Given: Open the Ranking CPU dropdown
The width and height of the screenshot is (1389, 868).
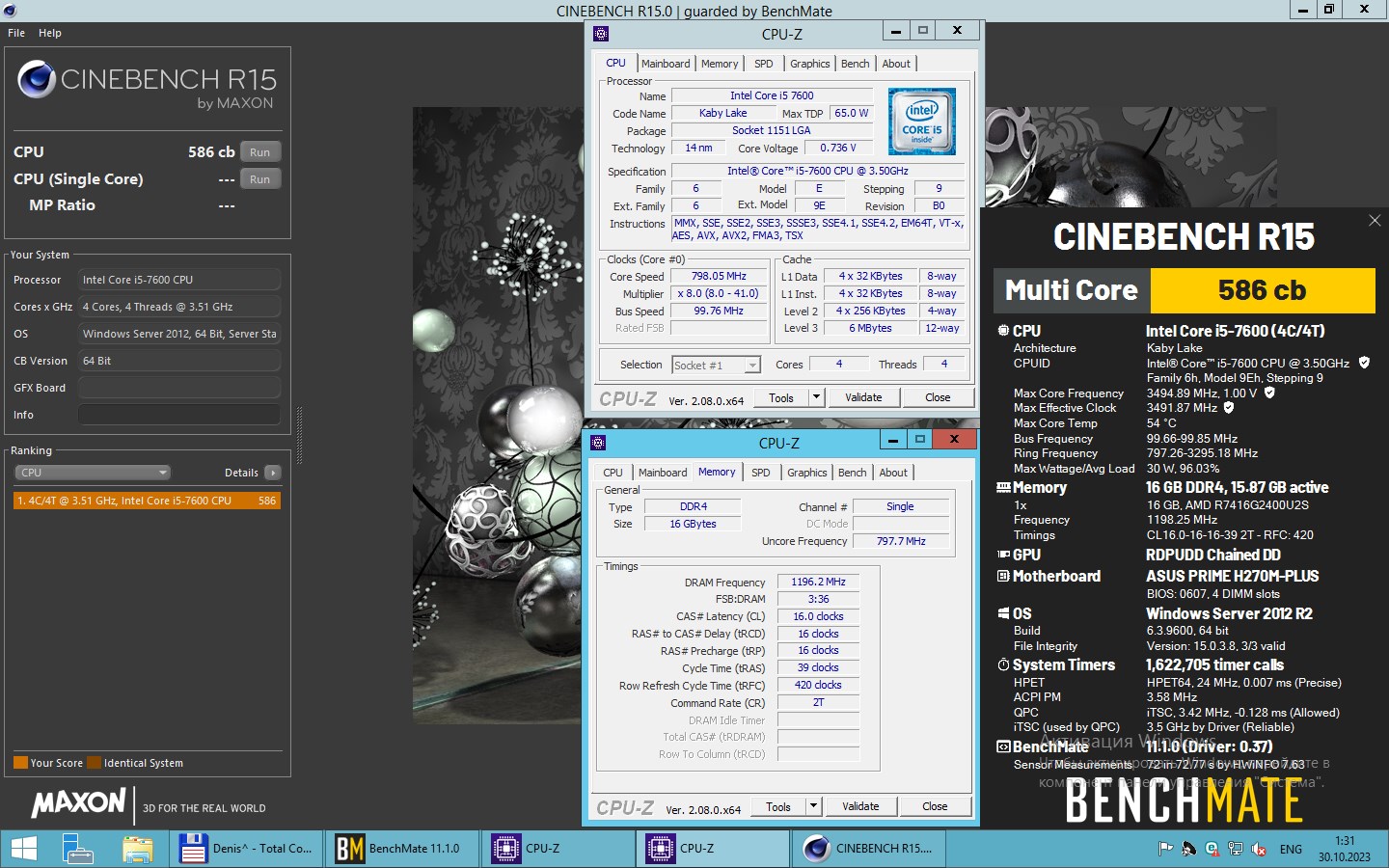Looking at the screenshot, I should click(x=93, y=473).
